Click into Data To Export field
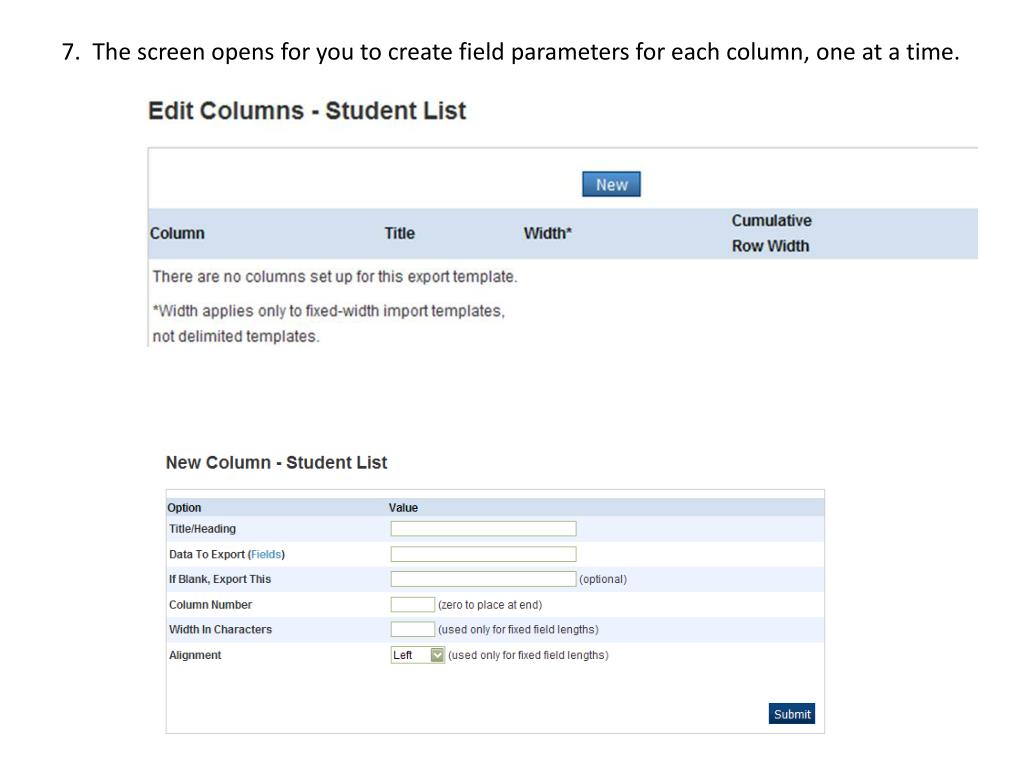Image resolution: width=1024 pixels, height=768 pixels. [x=483, y=554]
